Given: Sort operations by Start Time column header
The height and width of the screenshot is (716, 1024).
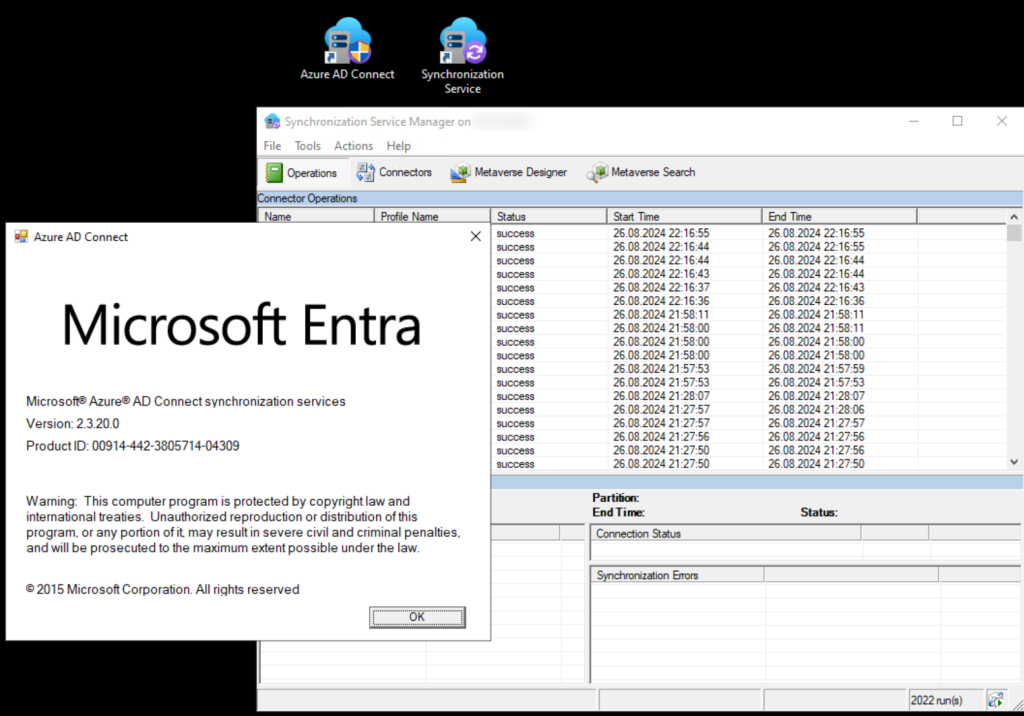Looking at the screenshot, I should pyautogui.click(x=684, y=216).
